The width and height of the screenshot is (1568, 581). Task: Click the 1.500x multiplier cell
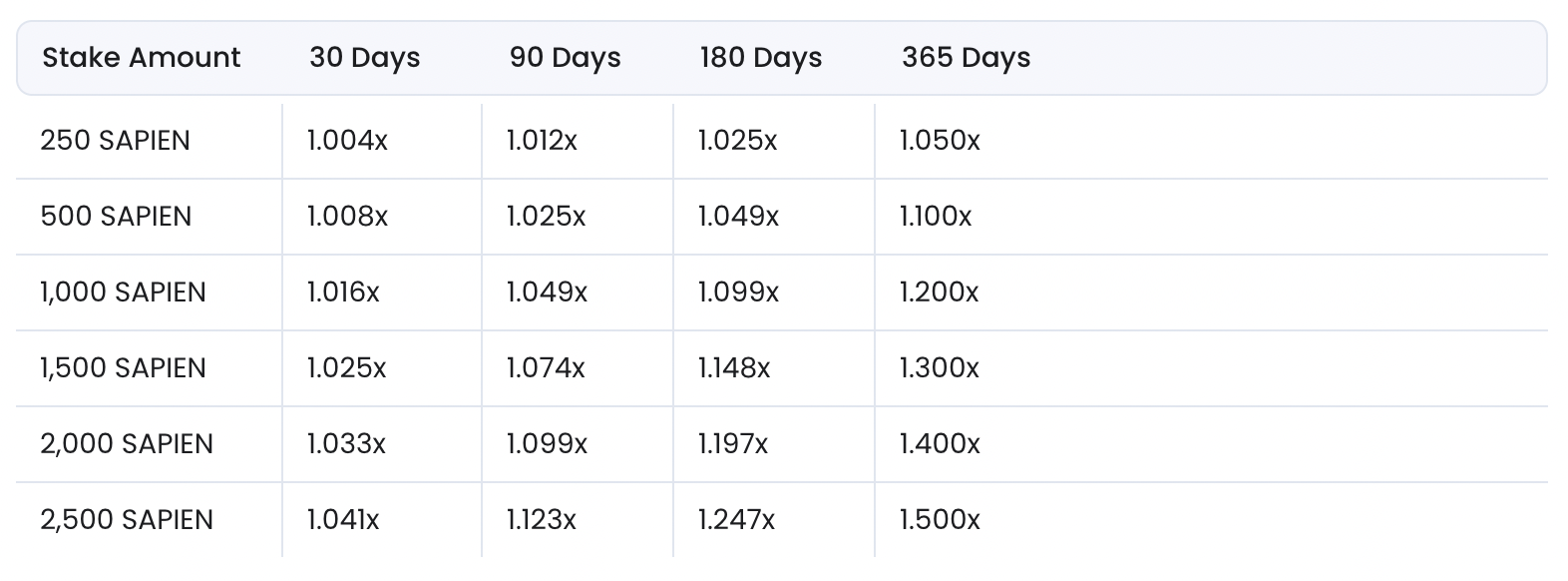tap(940, 520)
